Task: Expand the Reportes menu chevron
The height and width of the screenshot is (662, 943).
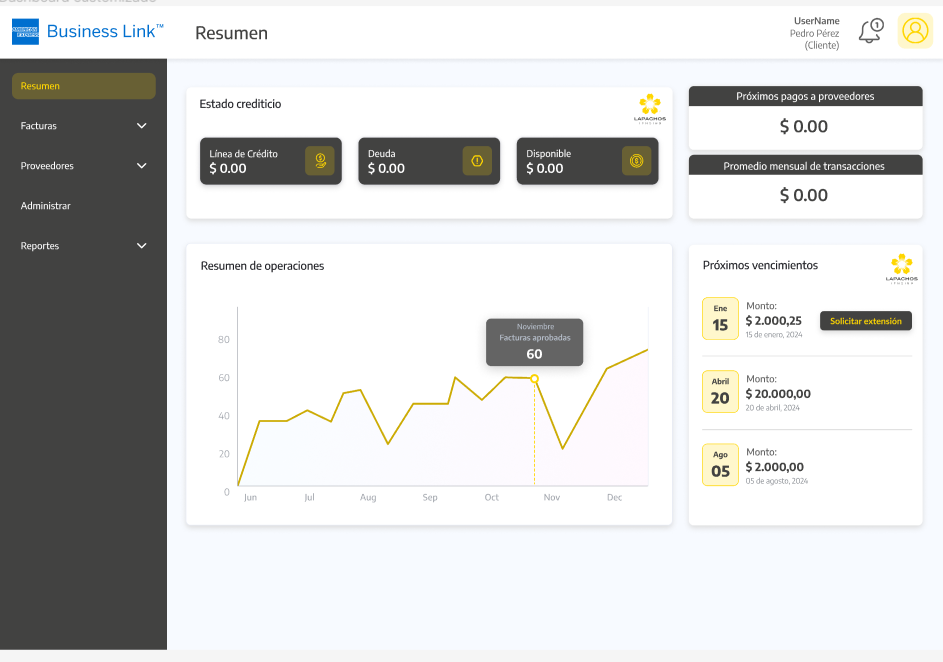Action: tap(141, 246)
